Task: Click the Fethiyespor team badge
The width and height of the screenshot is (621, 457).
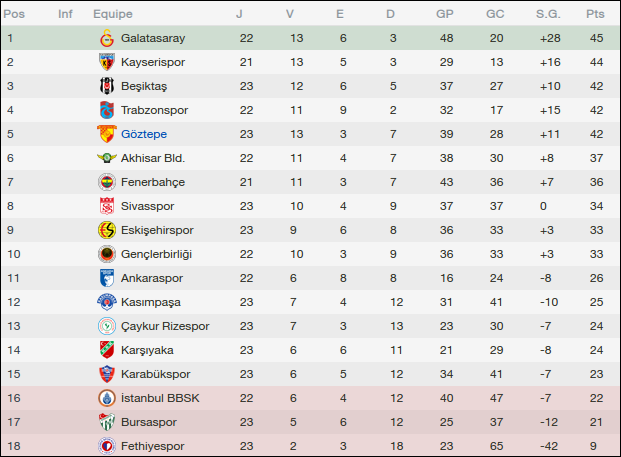Action: (x=105, y=446)
